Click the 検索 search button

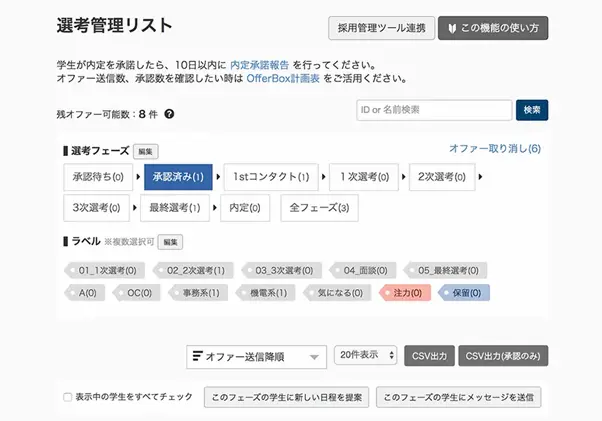(x=532, y=111)
